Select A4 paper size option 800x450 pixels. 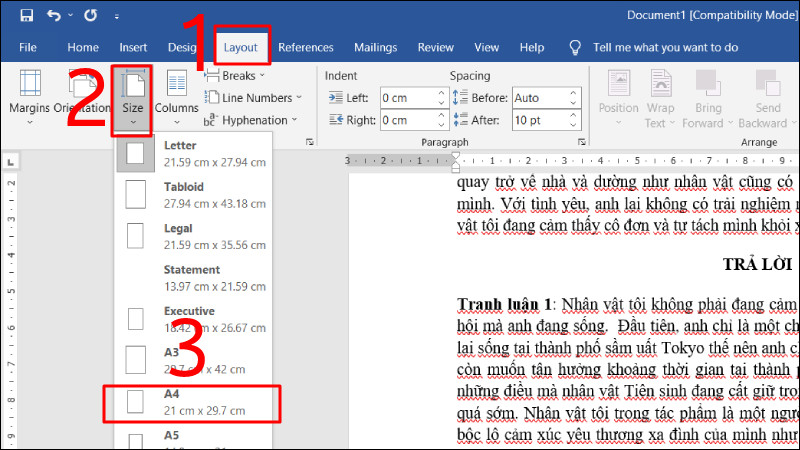coord(196,402)
